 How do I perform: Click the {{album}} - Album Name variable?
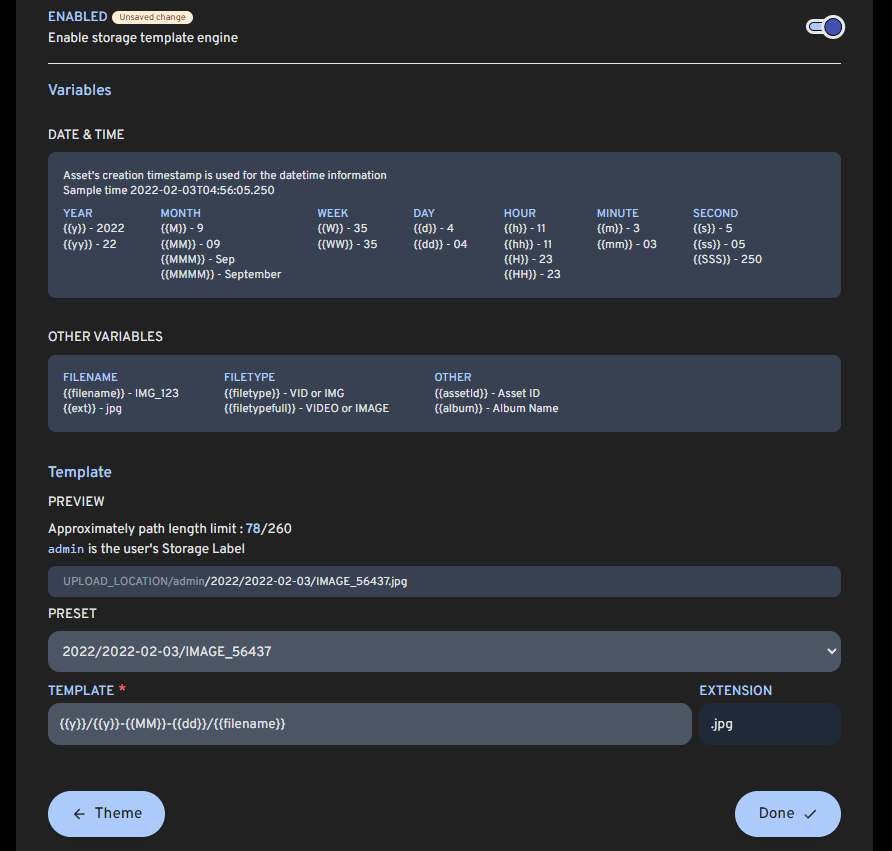496,408
